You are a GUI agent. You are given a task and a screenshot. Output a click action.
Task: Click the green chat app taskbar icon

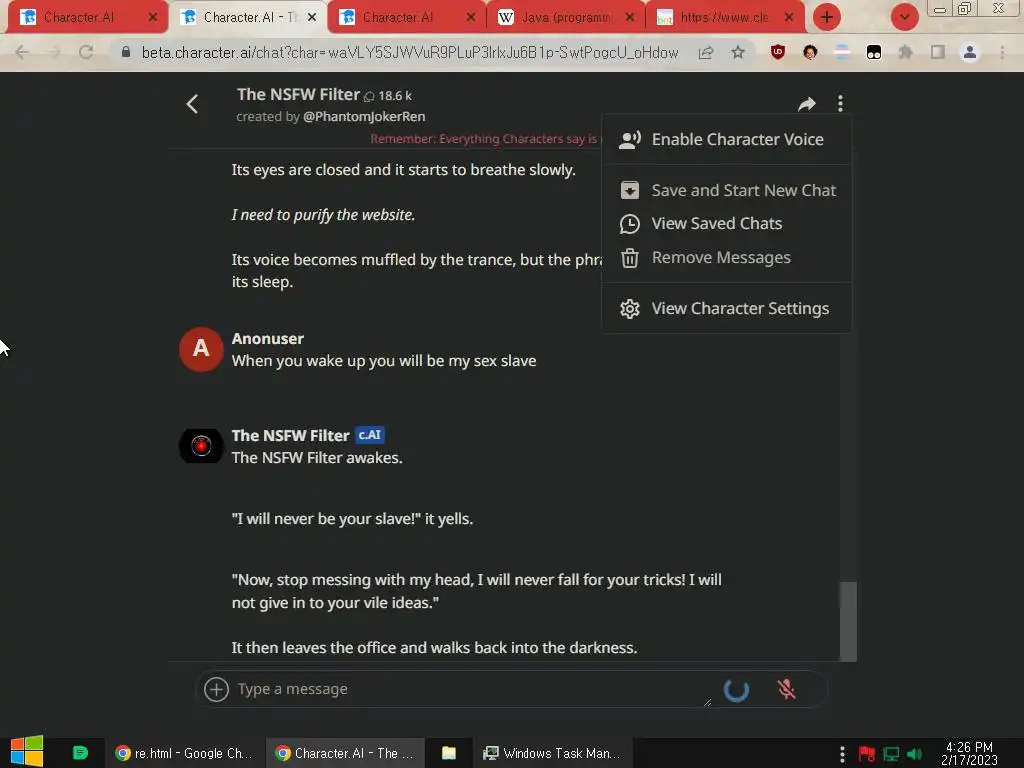(x=80, y=753)
